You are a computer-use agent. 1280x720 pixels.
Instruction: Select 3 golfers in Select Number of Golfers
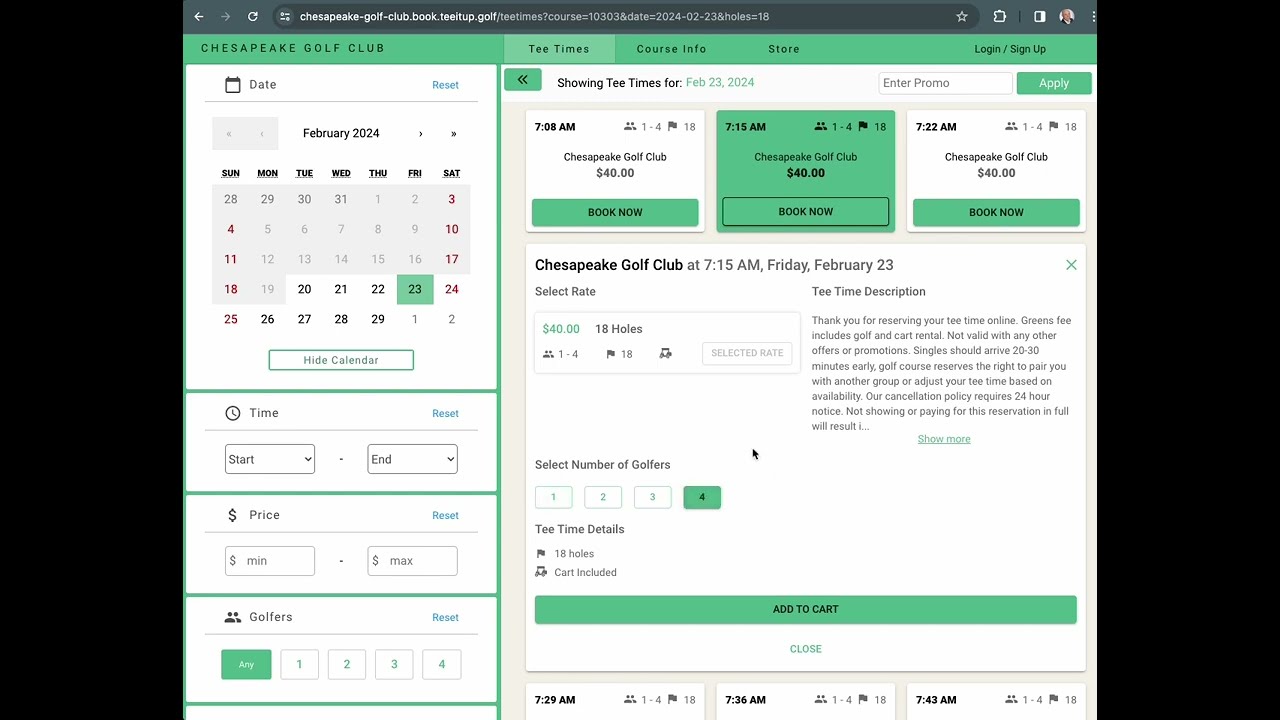click(652, 497)
